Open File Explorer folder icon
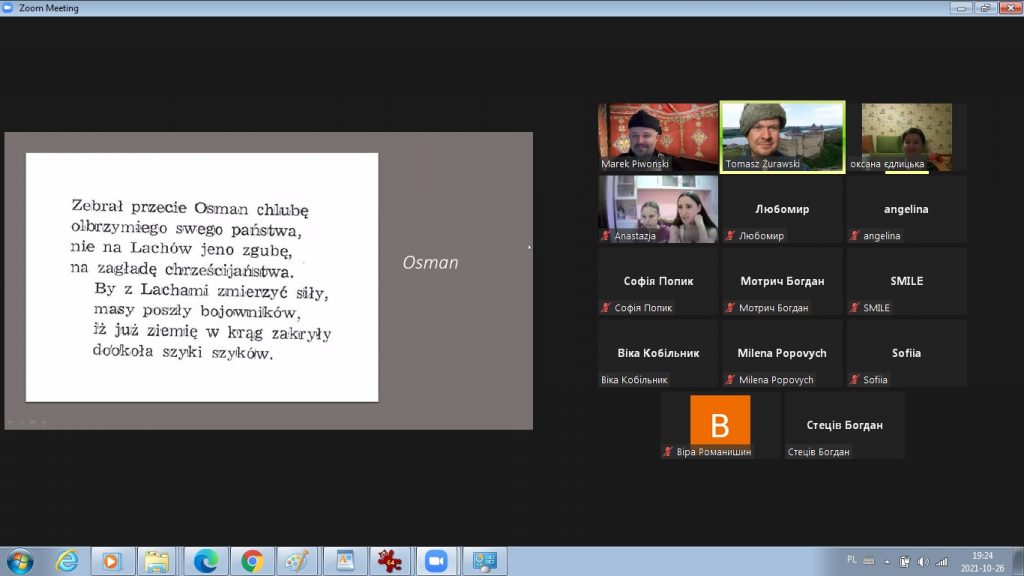 point(157,561)
